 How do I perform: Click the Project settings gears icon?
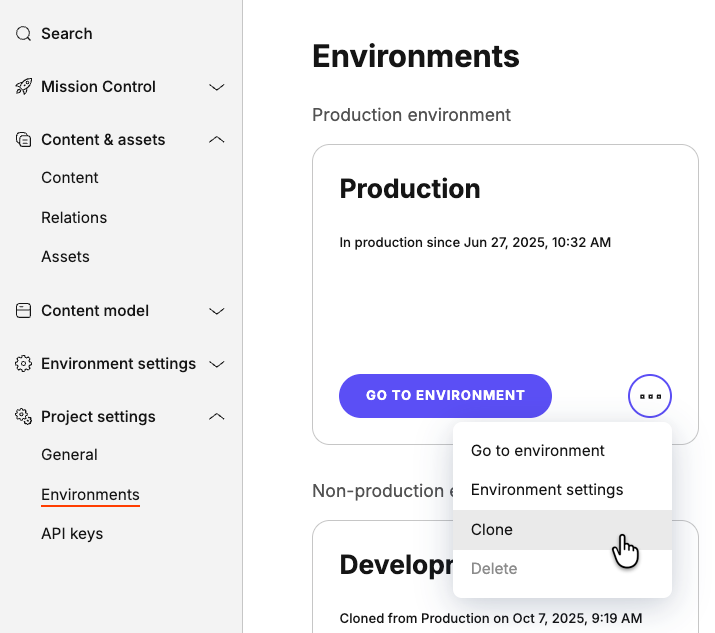click(23, 416)
